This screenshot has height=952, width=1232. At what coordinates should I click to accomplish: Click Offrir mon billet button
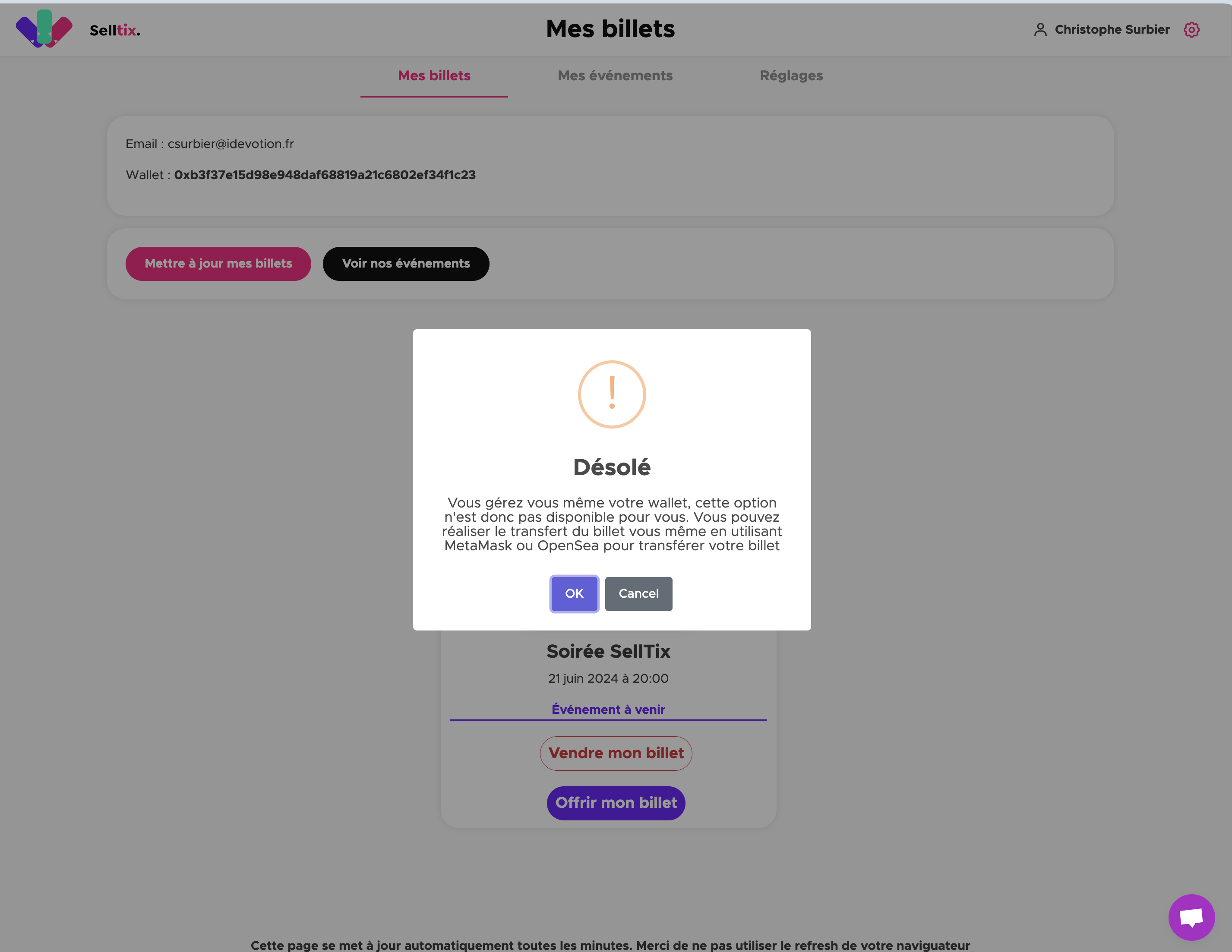(616, 803)
